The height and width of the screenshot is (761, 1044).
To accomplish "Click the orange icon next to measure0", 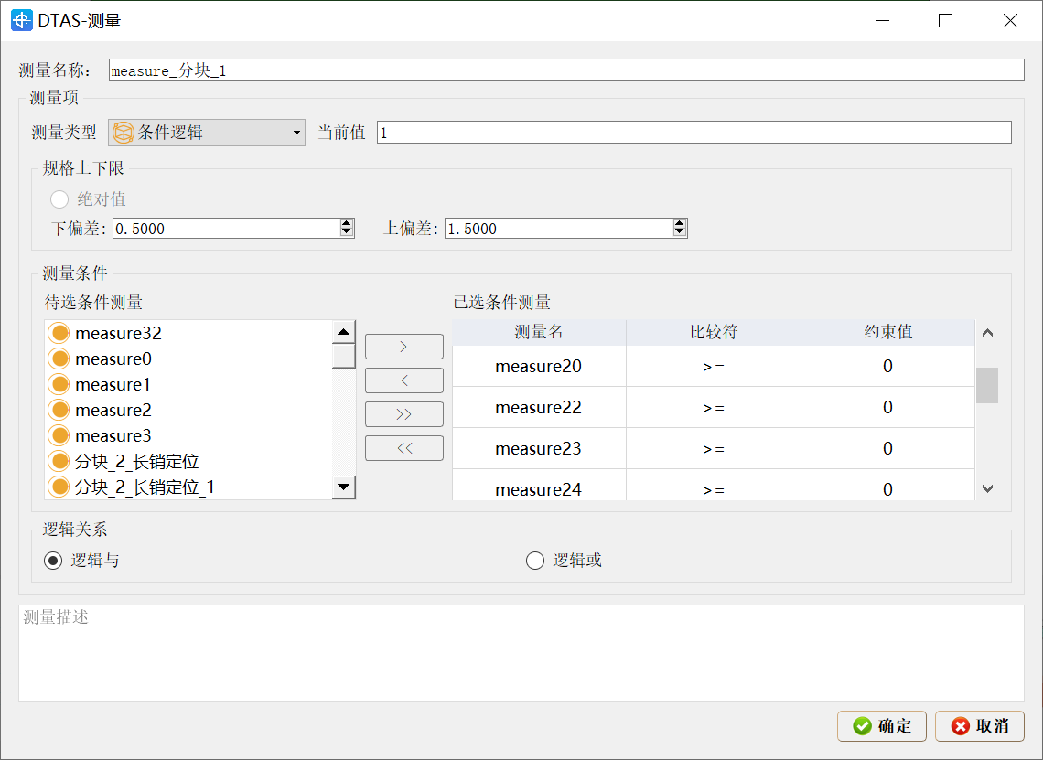I will tap(59, 359).
